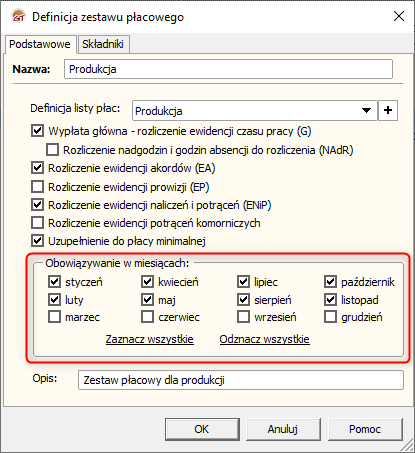The width and height of the screenshot is (415, 453).
Task: Select the Podstawowe tab
Action: (x=40, y=44)
